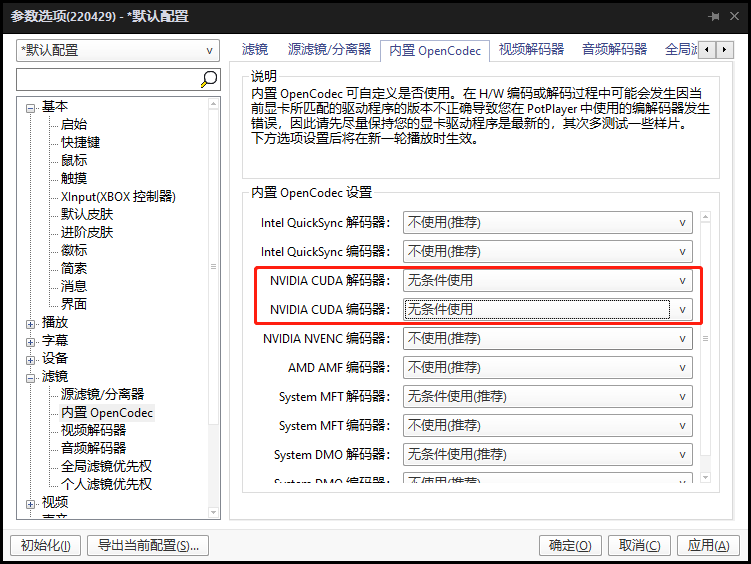Click settings tree scrollbar up arrow

click(214, 103)
